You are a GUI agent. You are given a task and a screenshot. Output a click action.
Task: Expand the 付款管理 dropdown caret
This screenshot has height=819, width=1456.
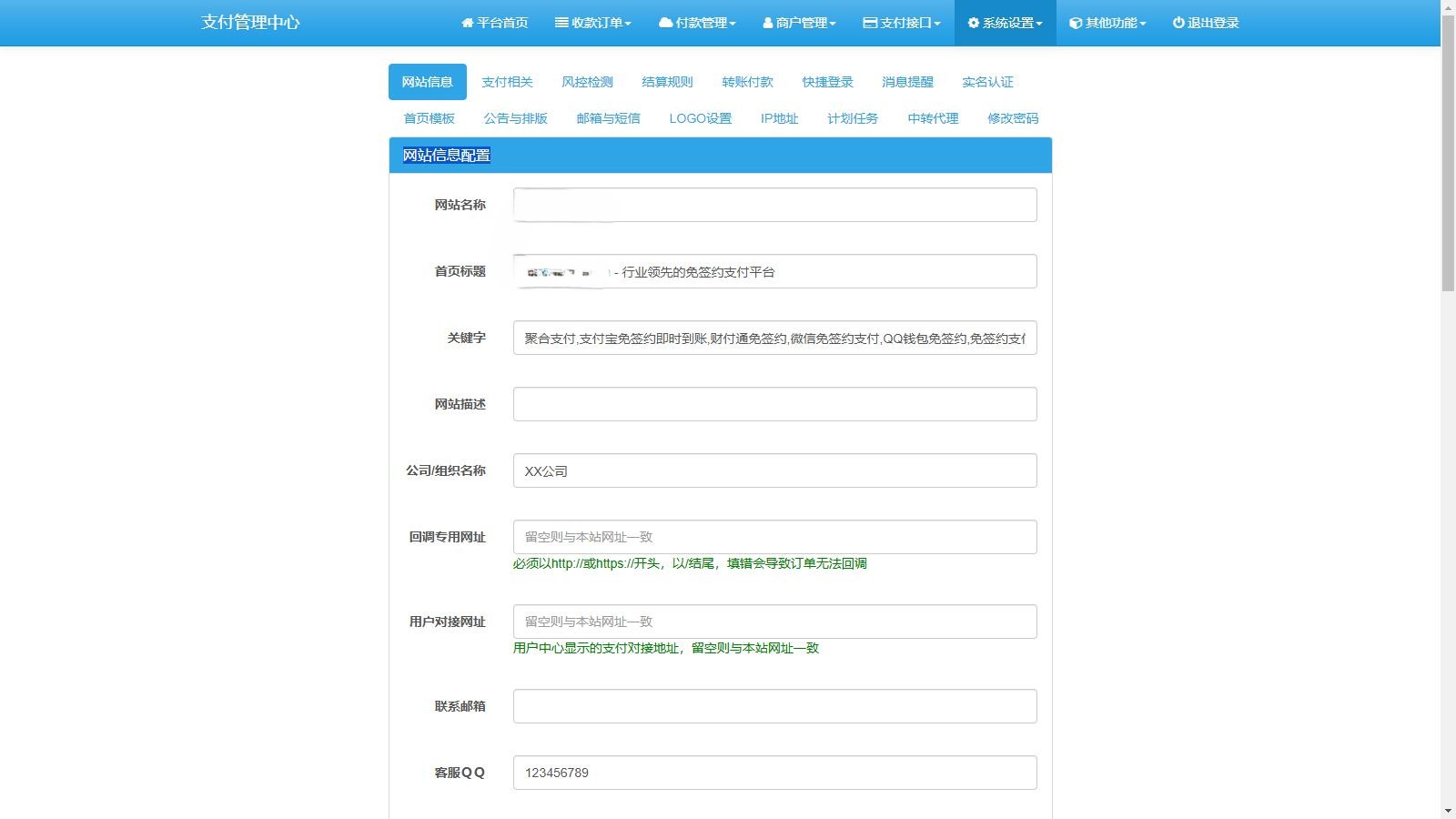(733, 24)
